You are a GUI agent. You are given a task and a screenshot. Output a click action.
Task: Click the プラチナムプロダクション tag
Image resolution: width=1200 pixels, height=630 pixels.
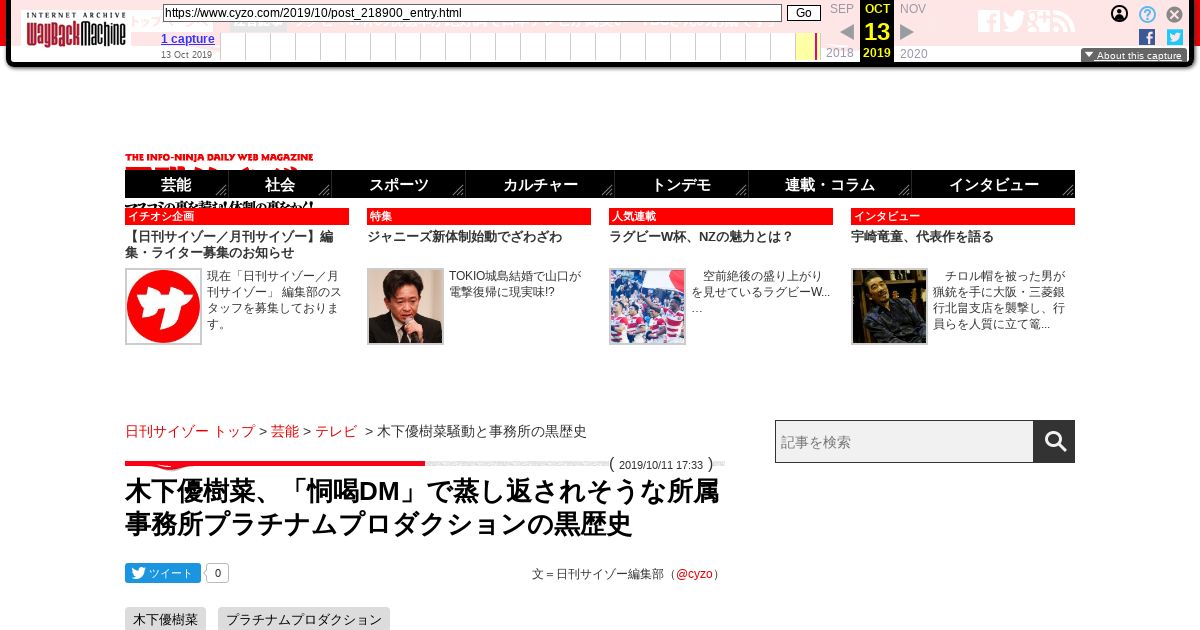click(x=304, y=619)
